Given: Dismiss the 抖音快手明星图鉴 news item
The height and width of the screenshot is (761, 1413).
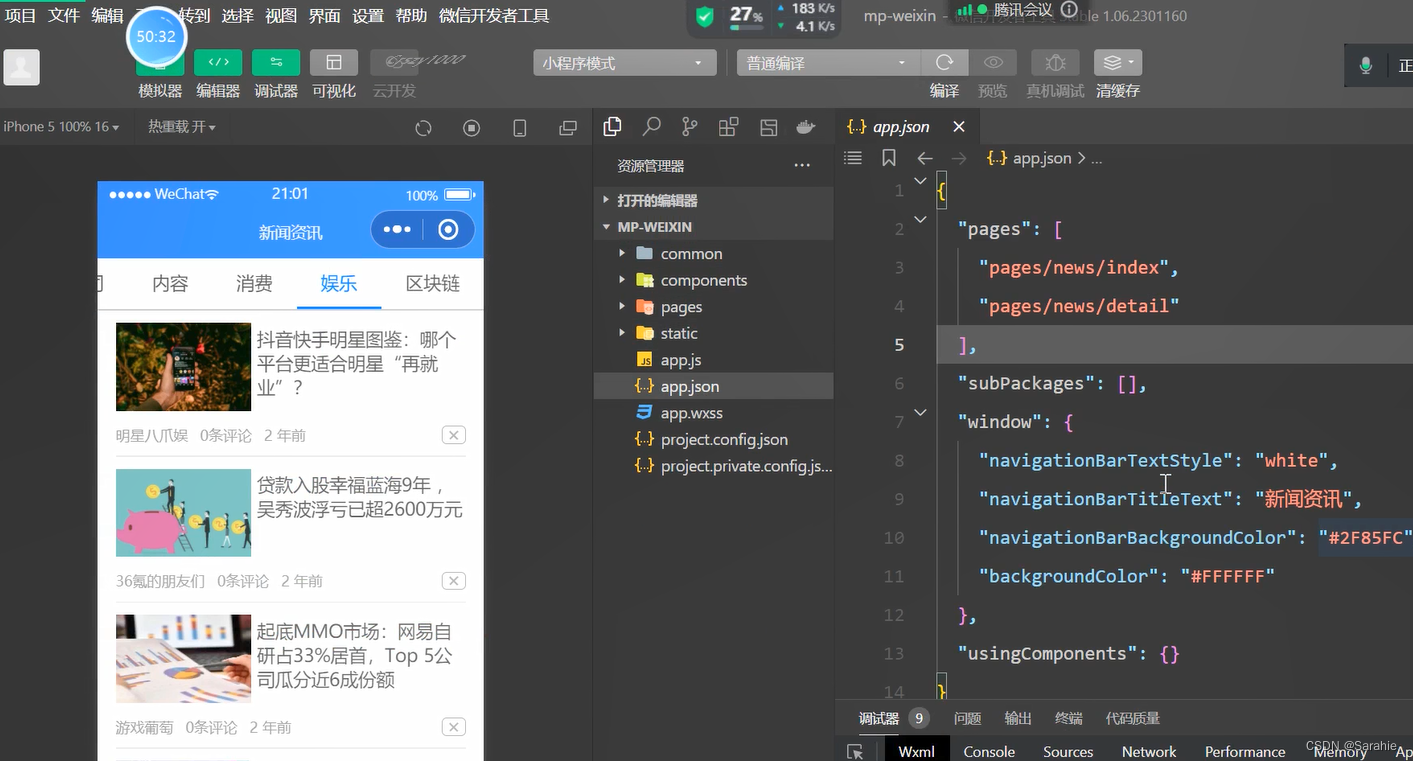Looking at the screenshot, I should (453, 435).
